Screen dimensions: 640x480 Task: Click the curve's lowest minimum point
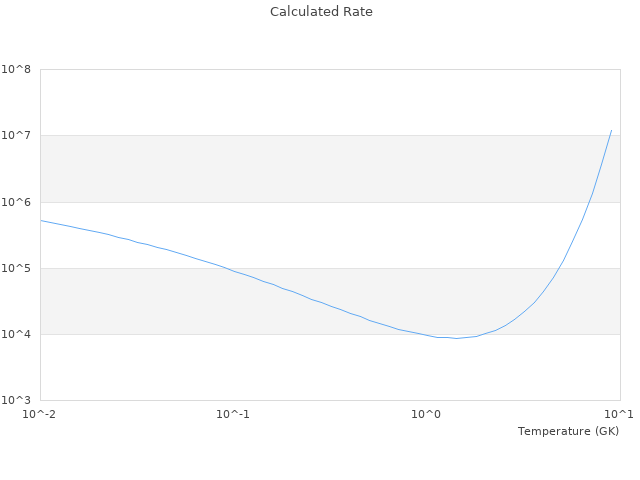pyautogui.click(x=456, y=338)
